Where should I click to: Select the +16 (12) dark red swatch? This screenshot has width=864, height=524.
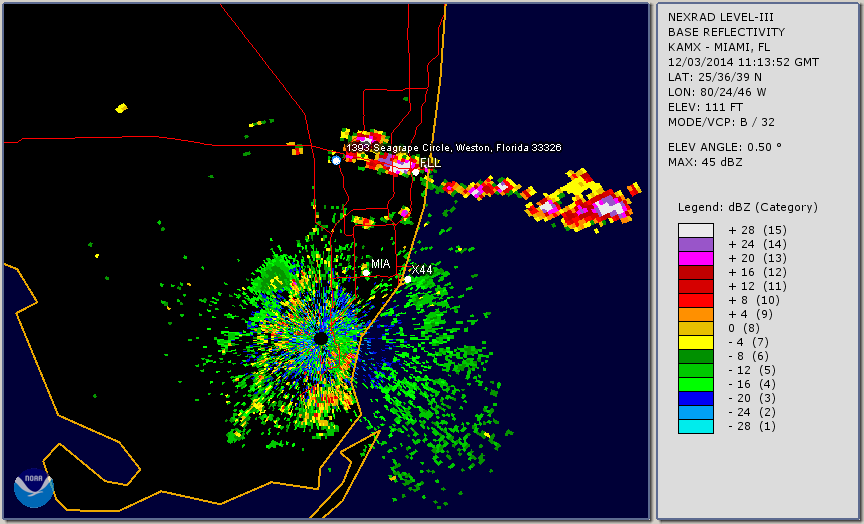696,272
